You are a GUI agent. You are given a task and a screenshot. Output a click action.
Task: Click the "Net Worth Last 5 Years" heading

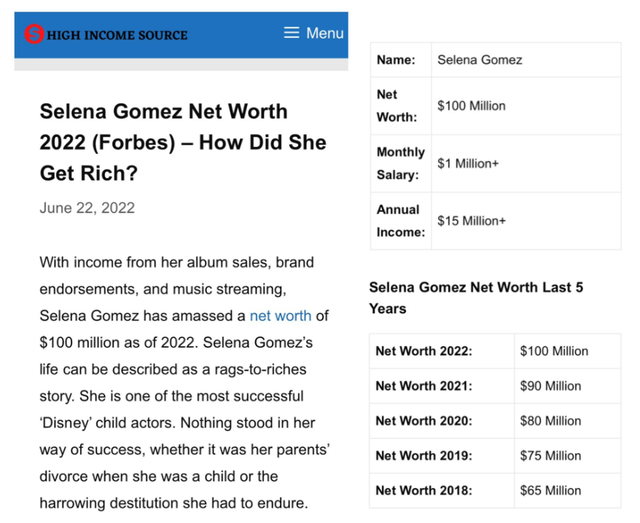pyautogui.click(x=476, y=297)
